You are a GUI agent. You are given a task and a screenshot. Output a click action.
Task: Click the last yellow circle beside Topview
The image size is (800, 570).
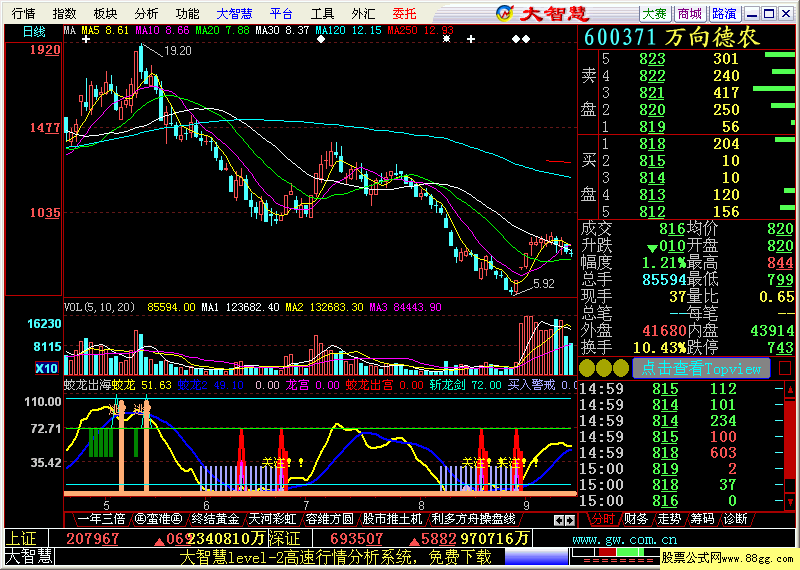621,368
